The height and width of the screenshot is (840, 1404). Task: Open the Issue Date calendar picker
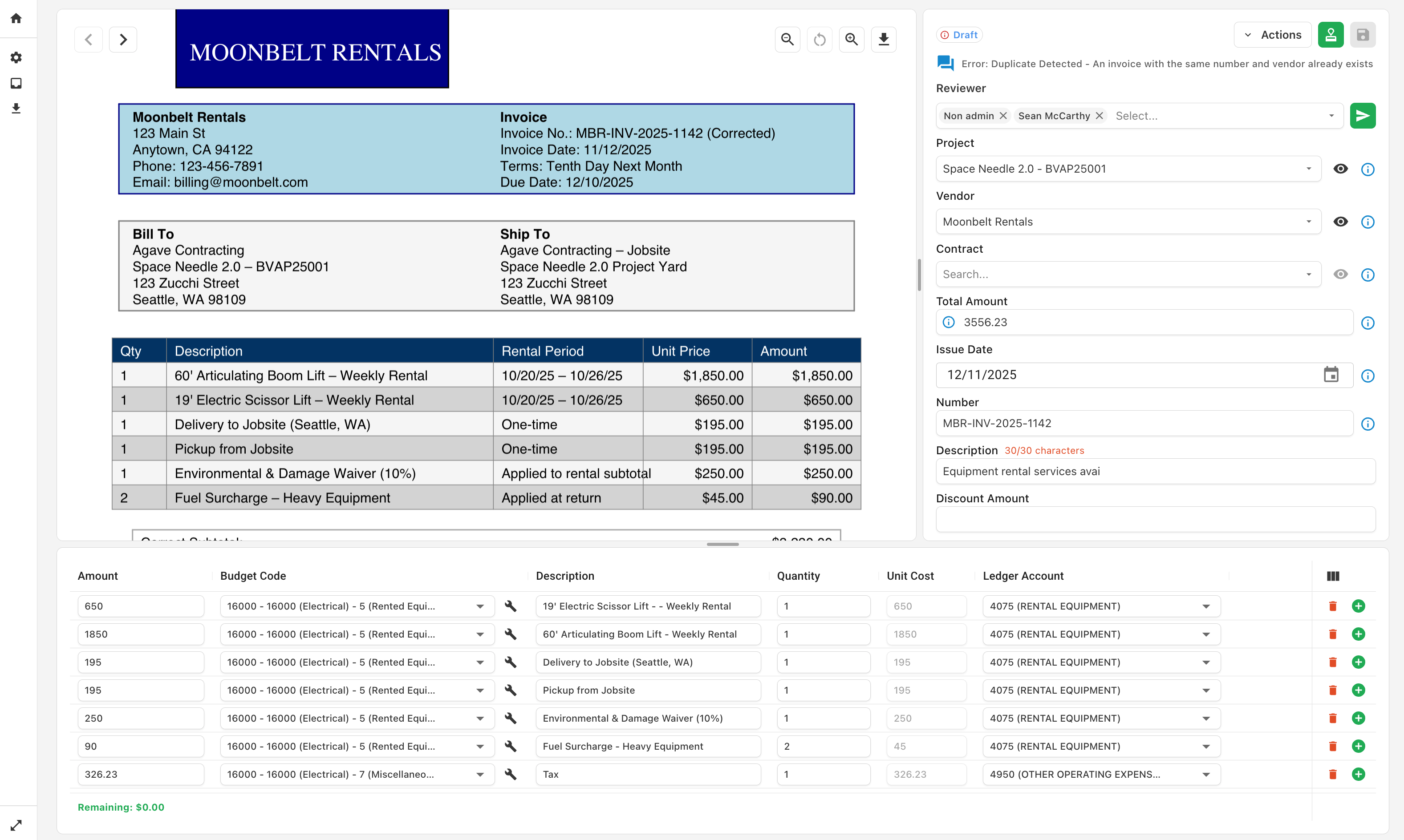(1331, 375)
